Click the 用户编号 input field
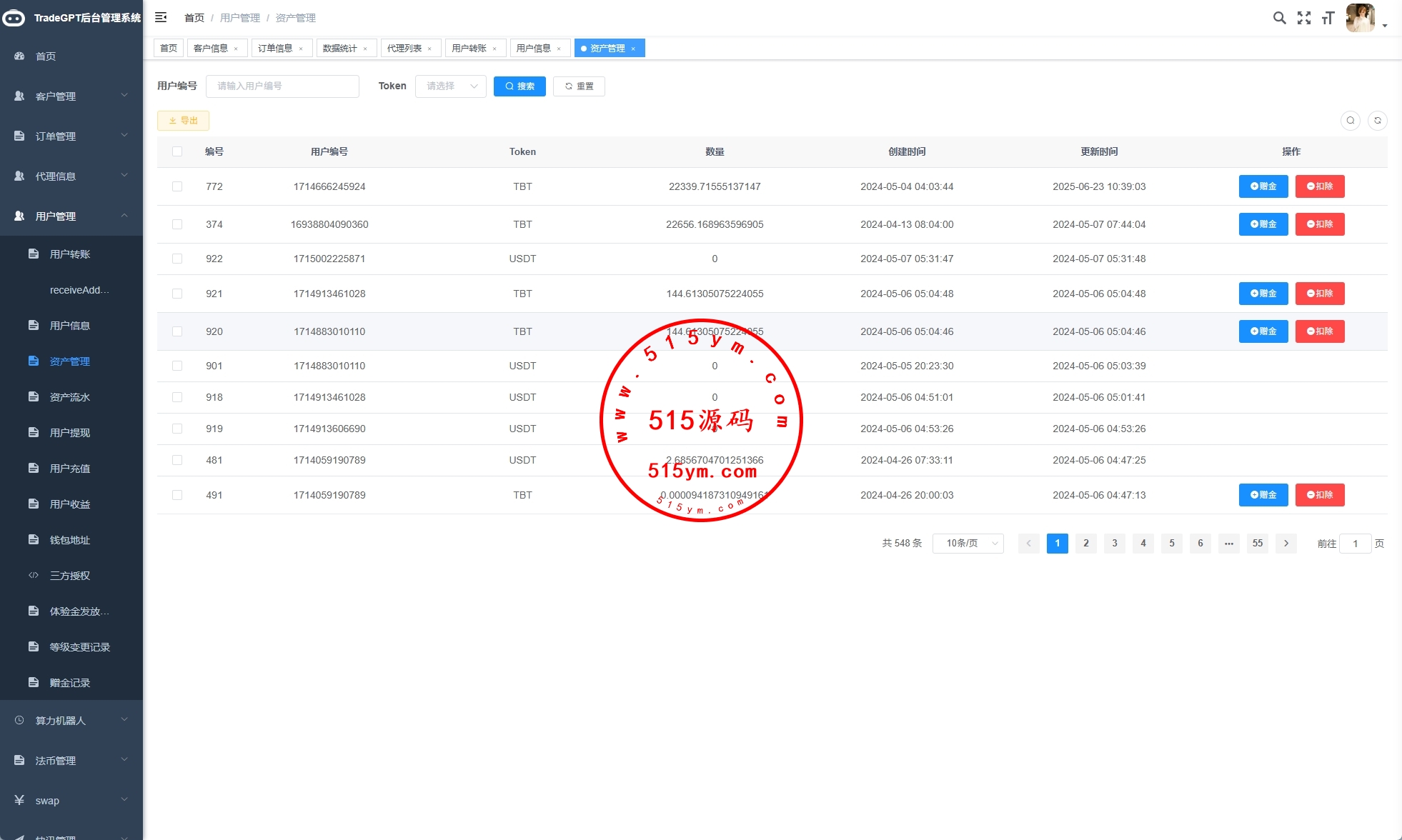 coord(282,86)
